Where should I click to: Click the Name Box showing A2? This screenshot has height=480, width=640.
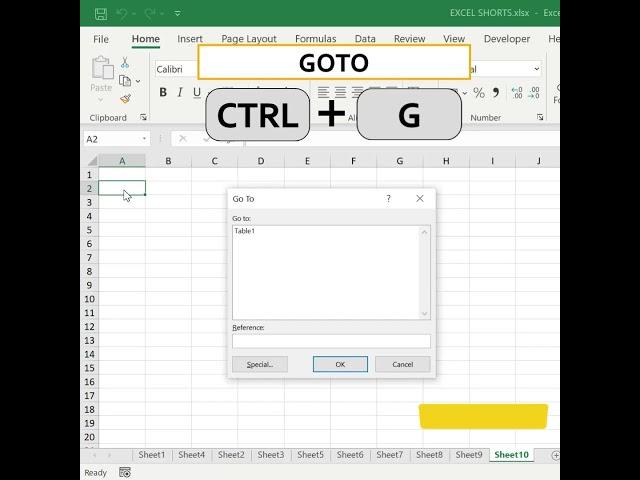tap(112, 139)
